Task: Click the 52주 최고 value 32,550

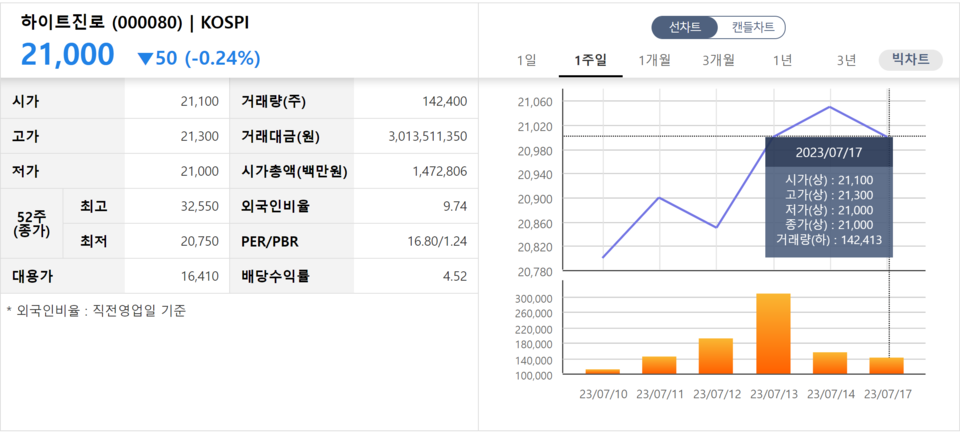Action: click(x=200, y=206)
